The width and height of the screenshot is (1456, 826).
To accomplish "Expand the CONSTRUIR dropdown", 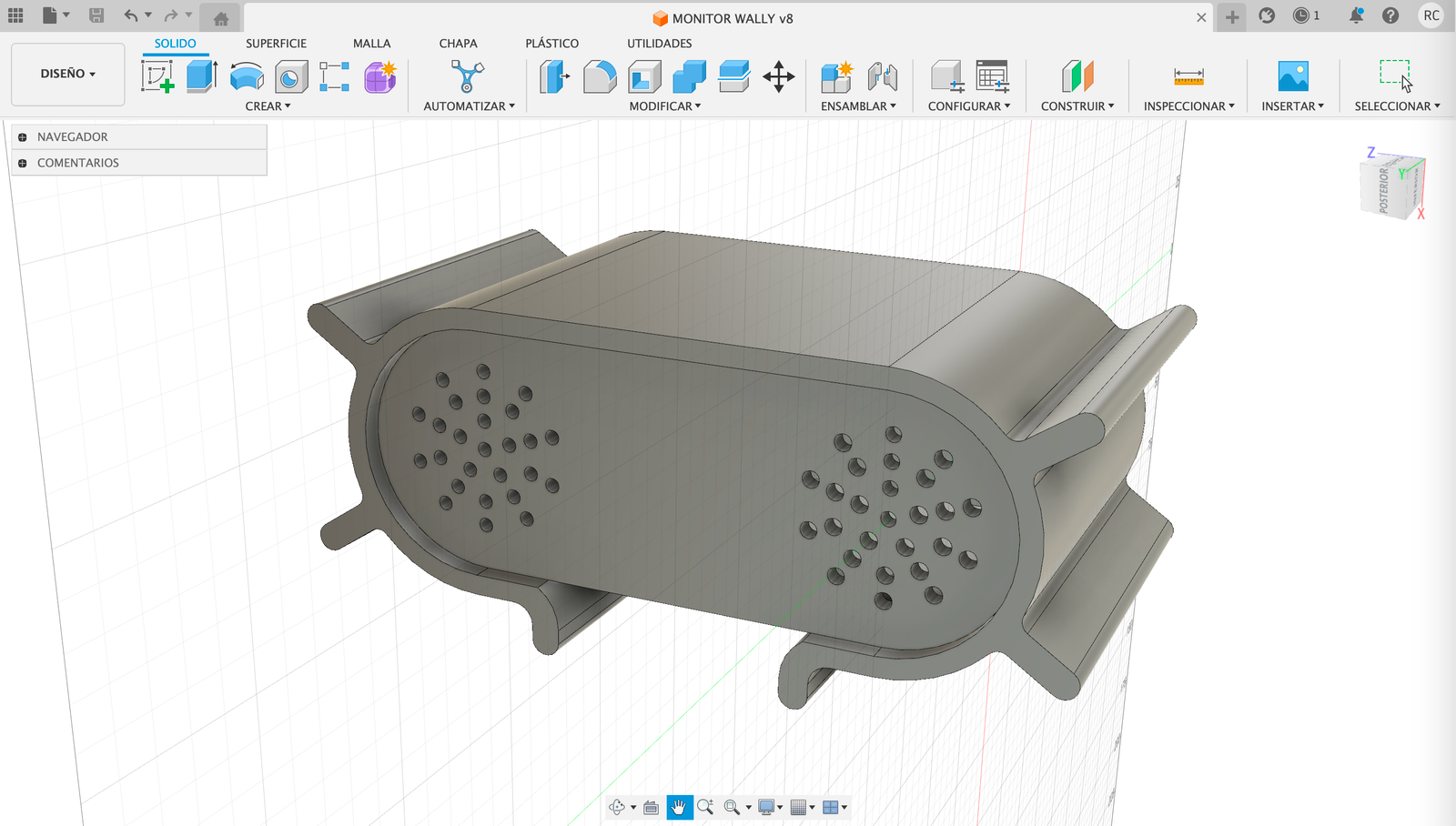I will (1077, 106).
